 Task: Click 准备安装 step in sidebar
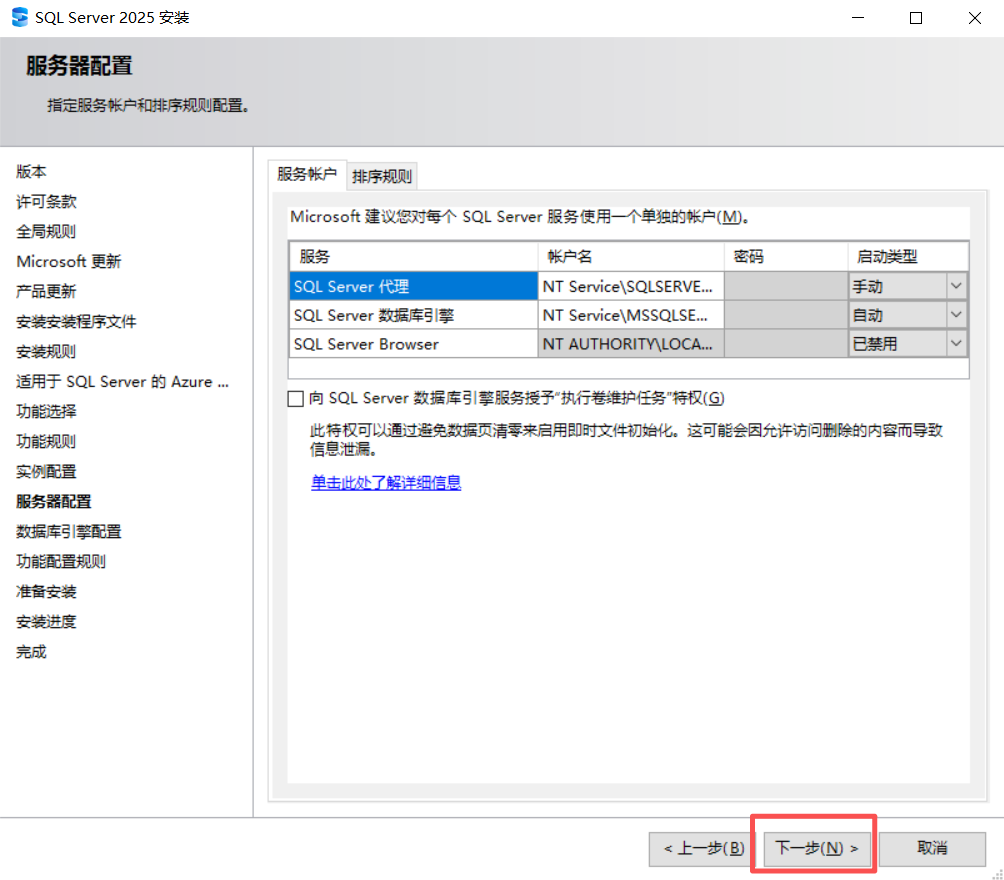click(46, 592)
